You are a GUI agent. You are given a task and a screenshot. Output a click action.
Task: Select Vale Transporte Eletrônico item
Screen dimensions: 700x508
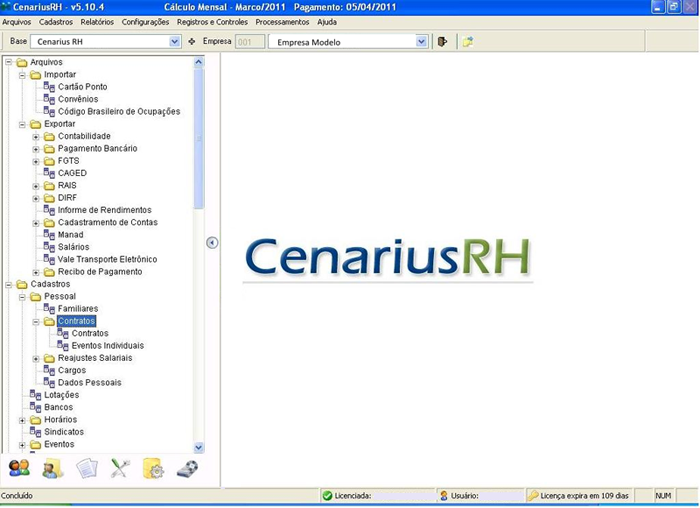tap(107, 259)
